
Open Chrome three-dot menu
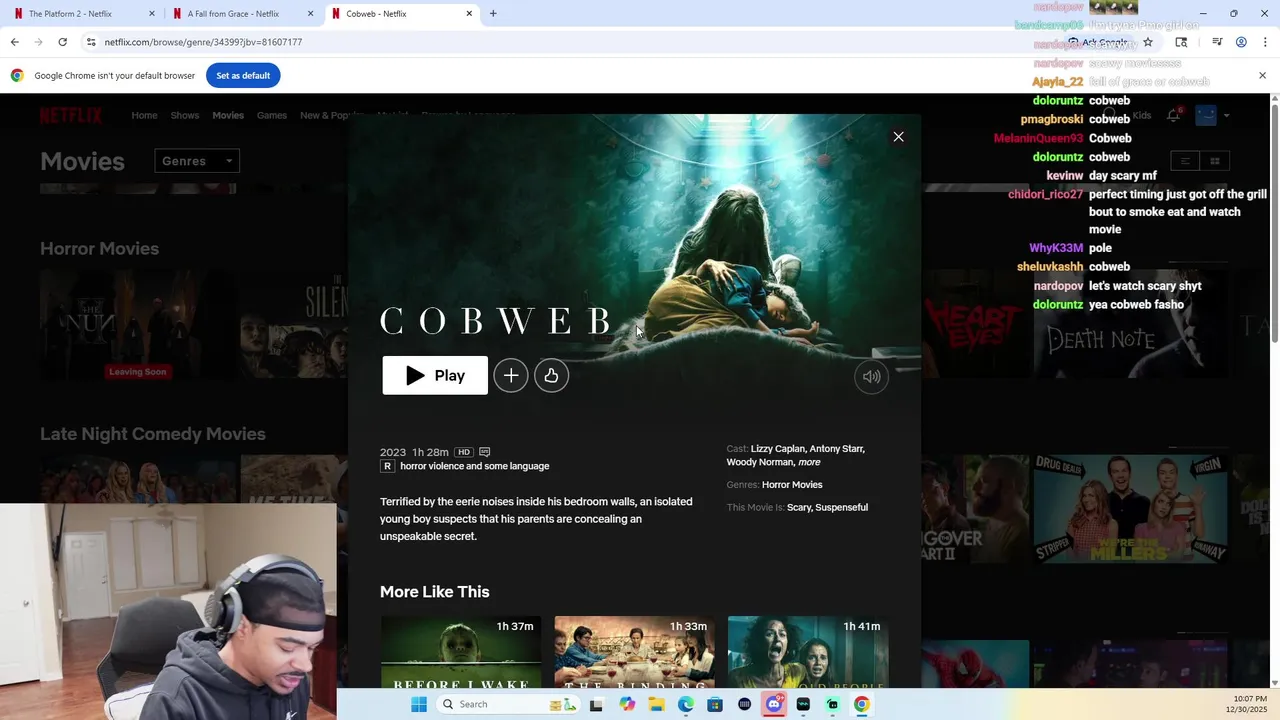(x=1263, y=42)
